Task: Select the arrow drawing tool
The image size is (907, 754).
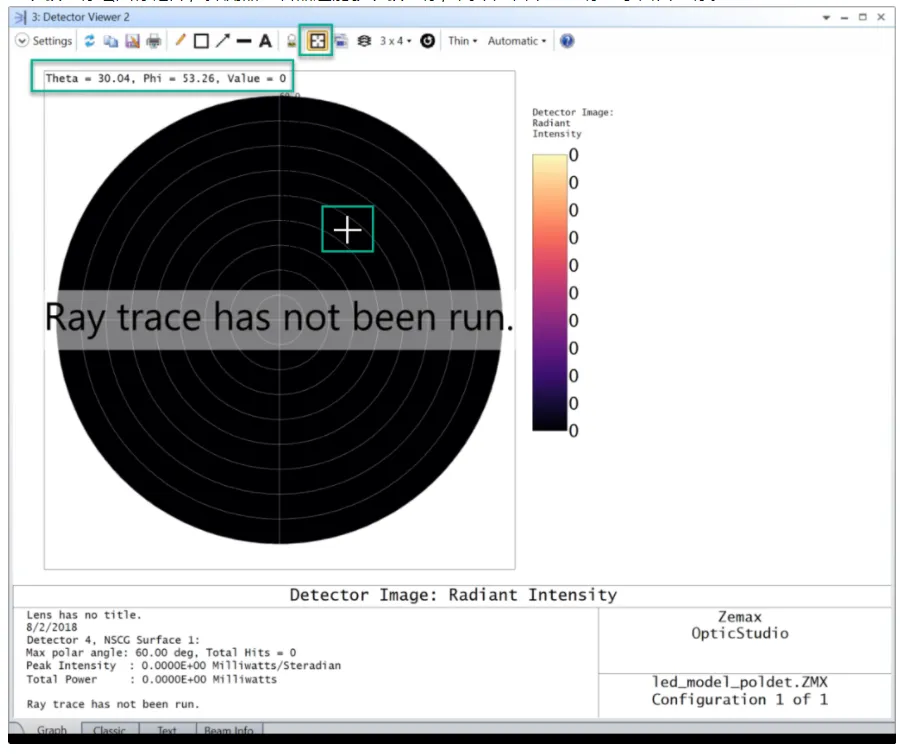Action: coord(223,41)
